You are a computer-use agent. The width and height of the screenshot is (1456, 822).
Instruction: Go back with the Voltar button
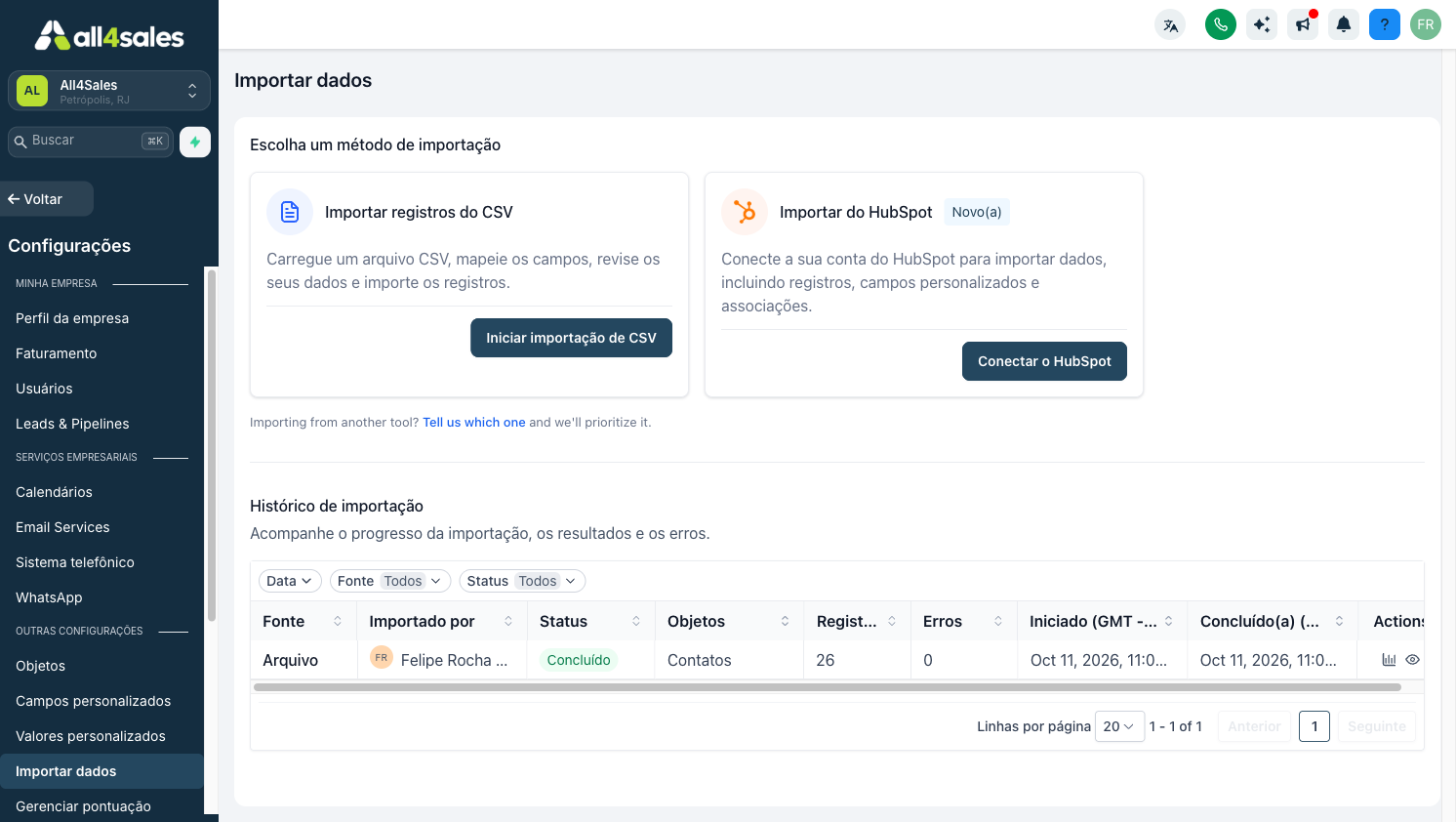pyautogui.click(x=47, y=199)
